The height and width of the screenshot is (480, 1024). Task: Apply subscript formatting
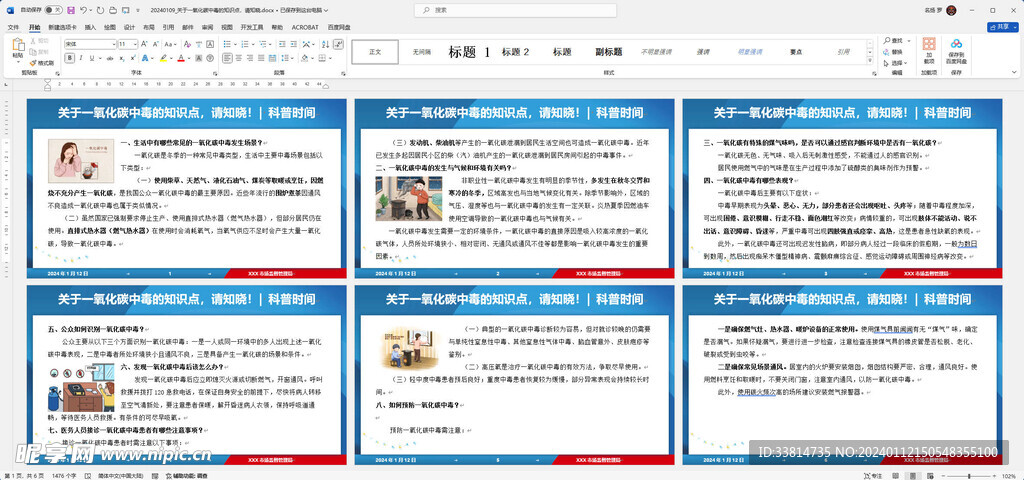[x=121, y=58]
